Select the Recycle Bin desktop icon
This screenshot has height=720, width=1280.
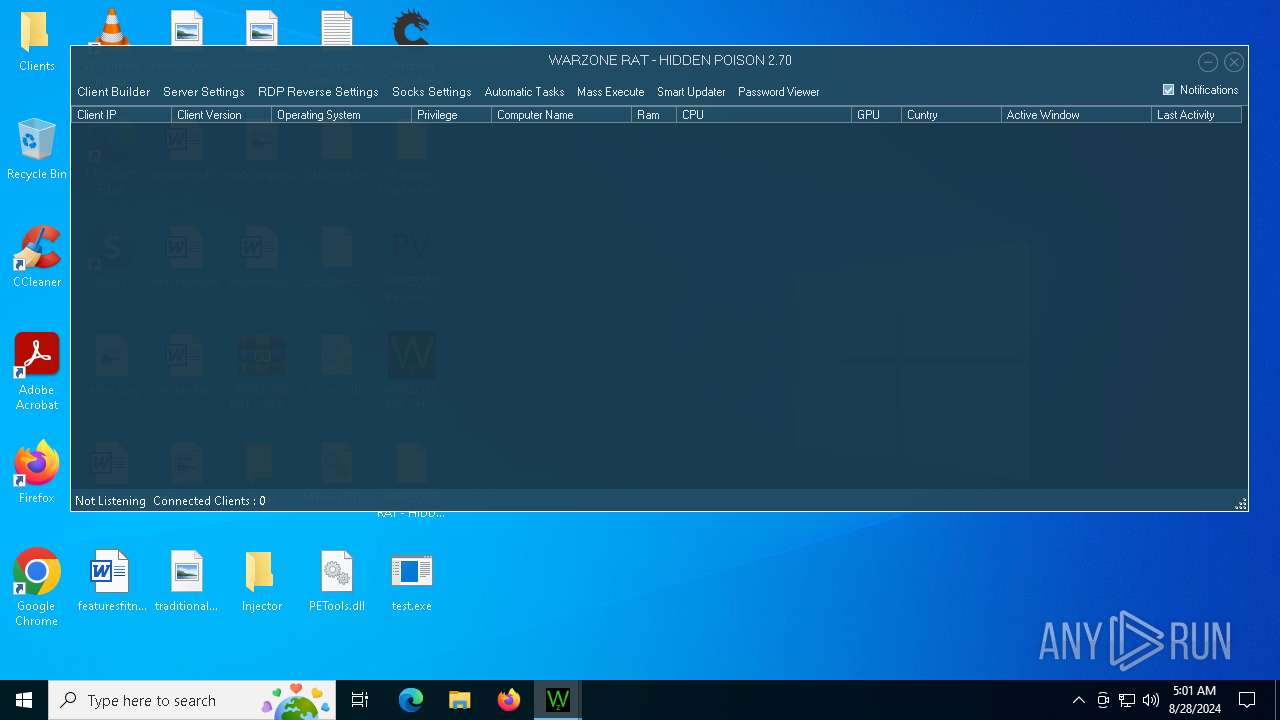pos(36,150)
